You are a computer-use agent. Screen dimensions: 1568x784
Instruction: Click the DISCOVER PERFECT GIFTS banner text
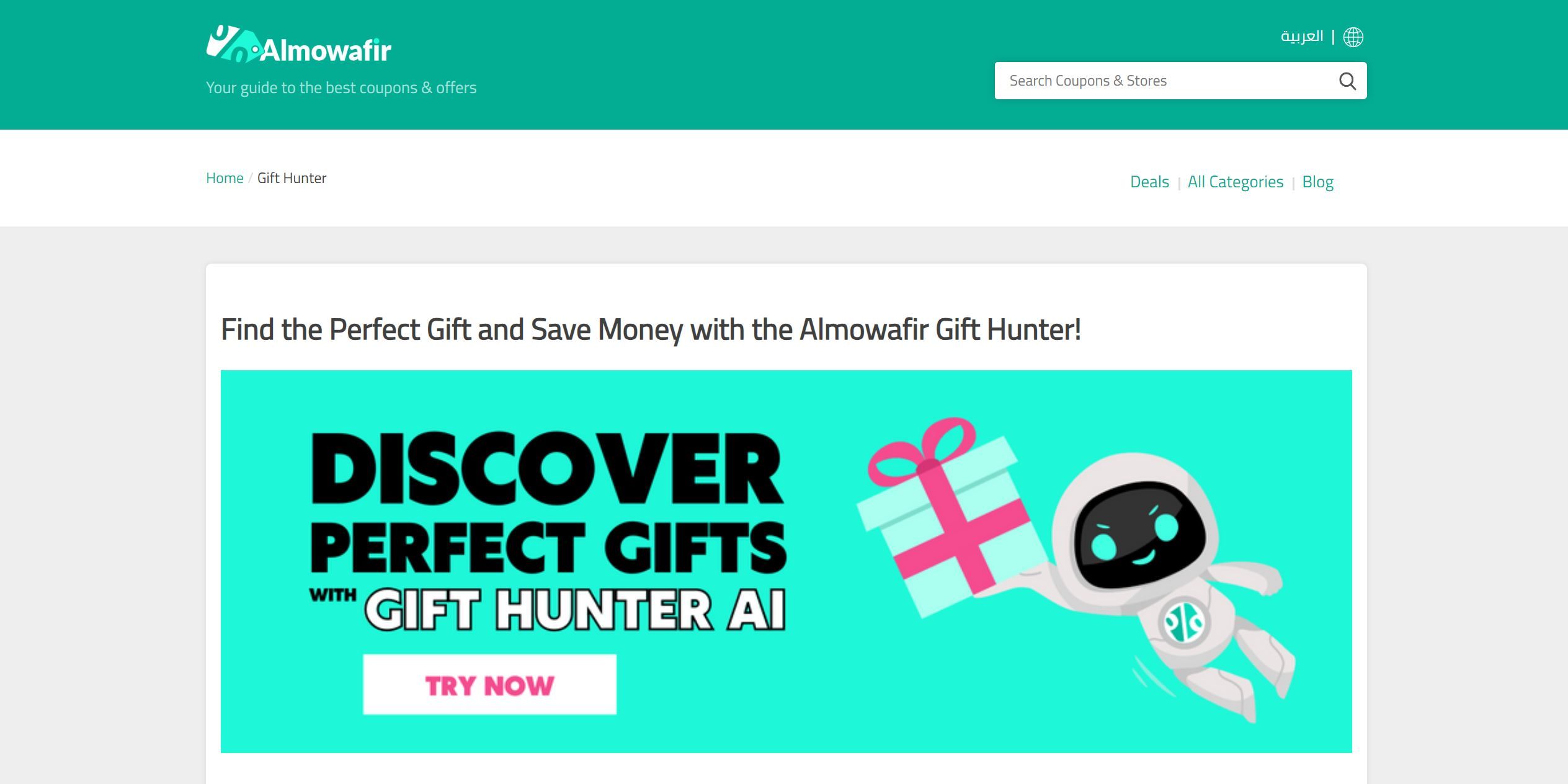pos(548,502)
